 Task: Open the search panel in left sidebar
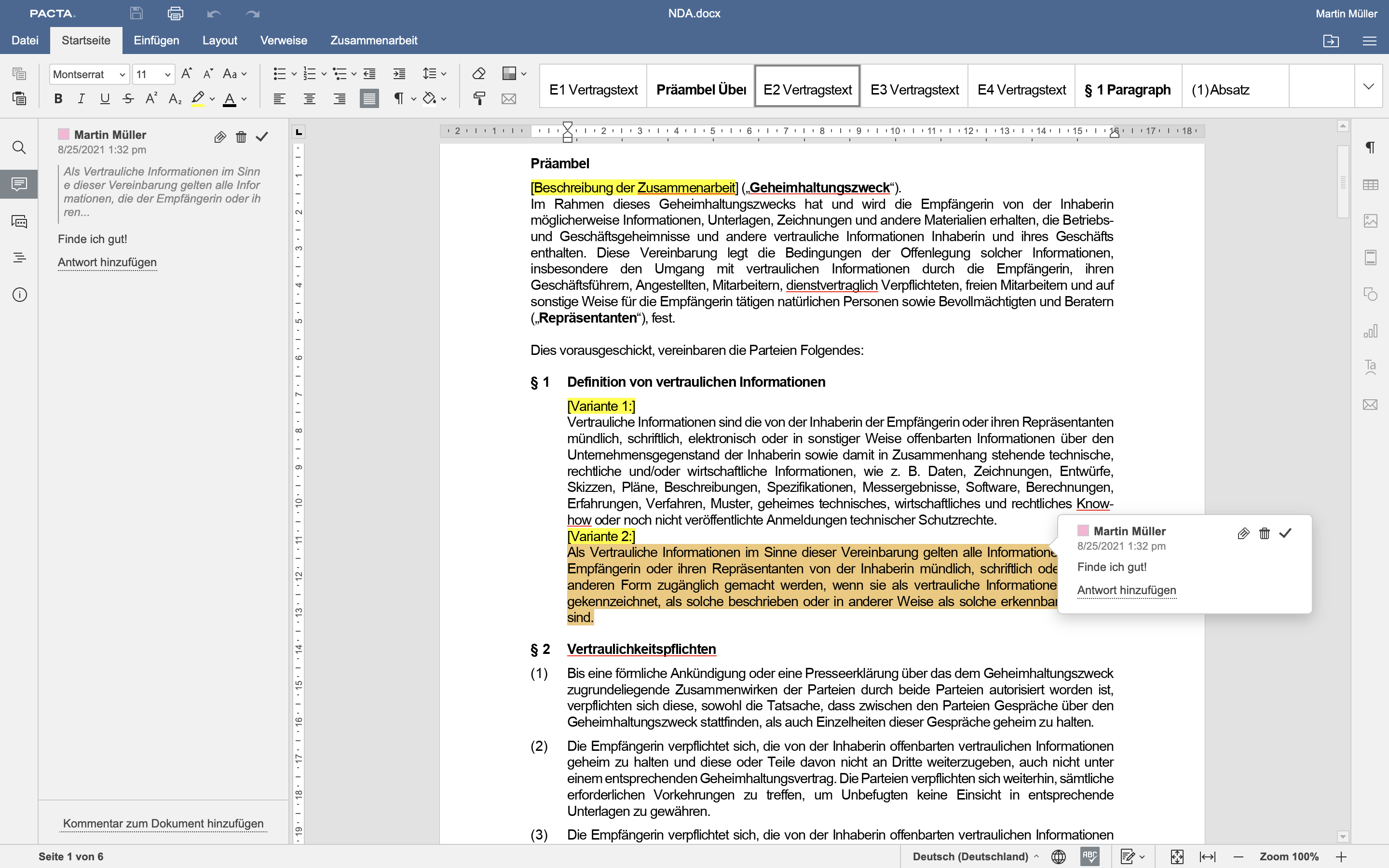tap(19, 148)
